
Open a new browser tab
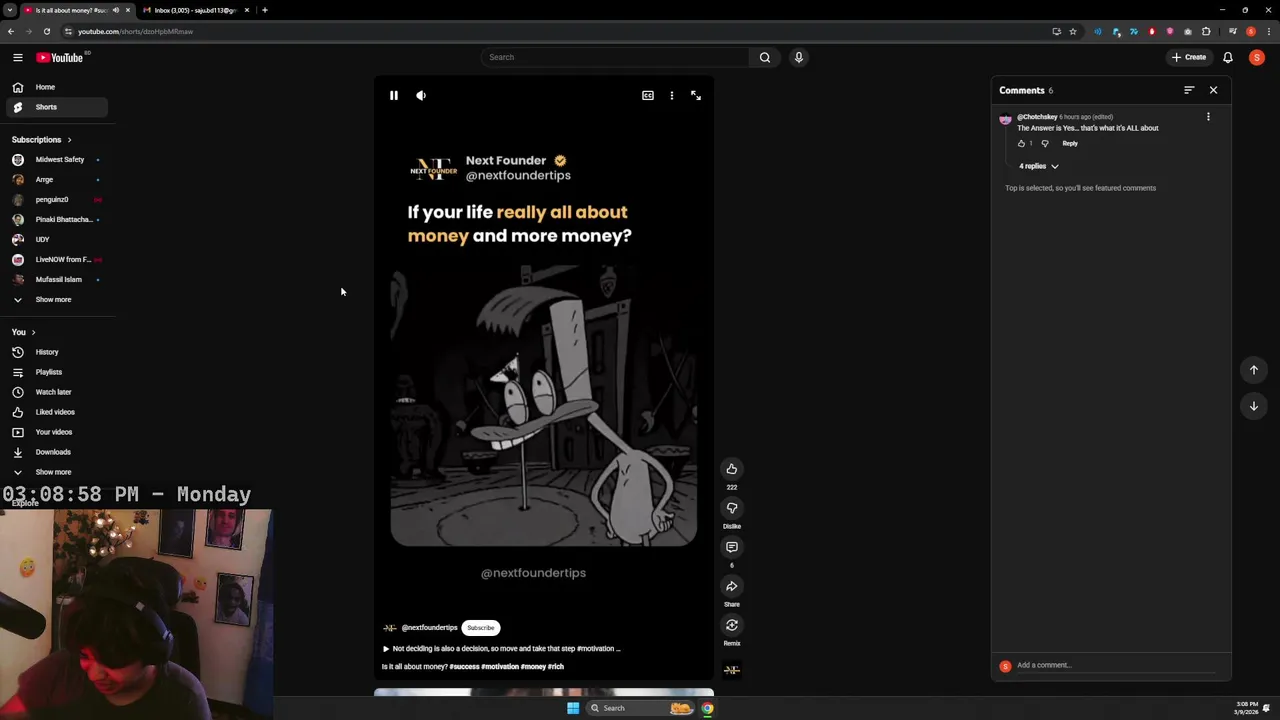[x=265, y=10]
